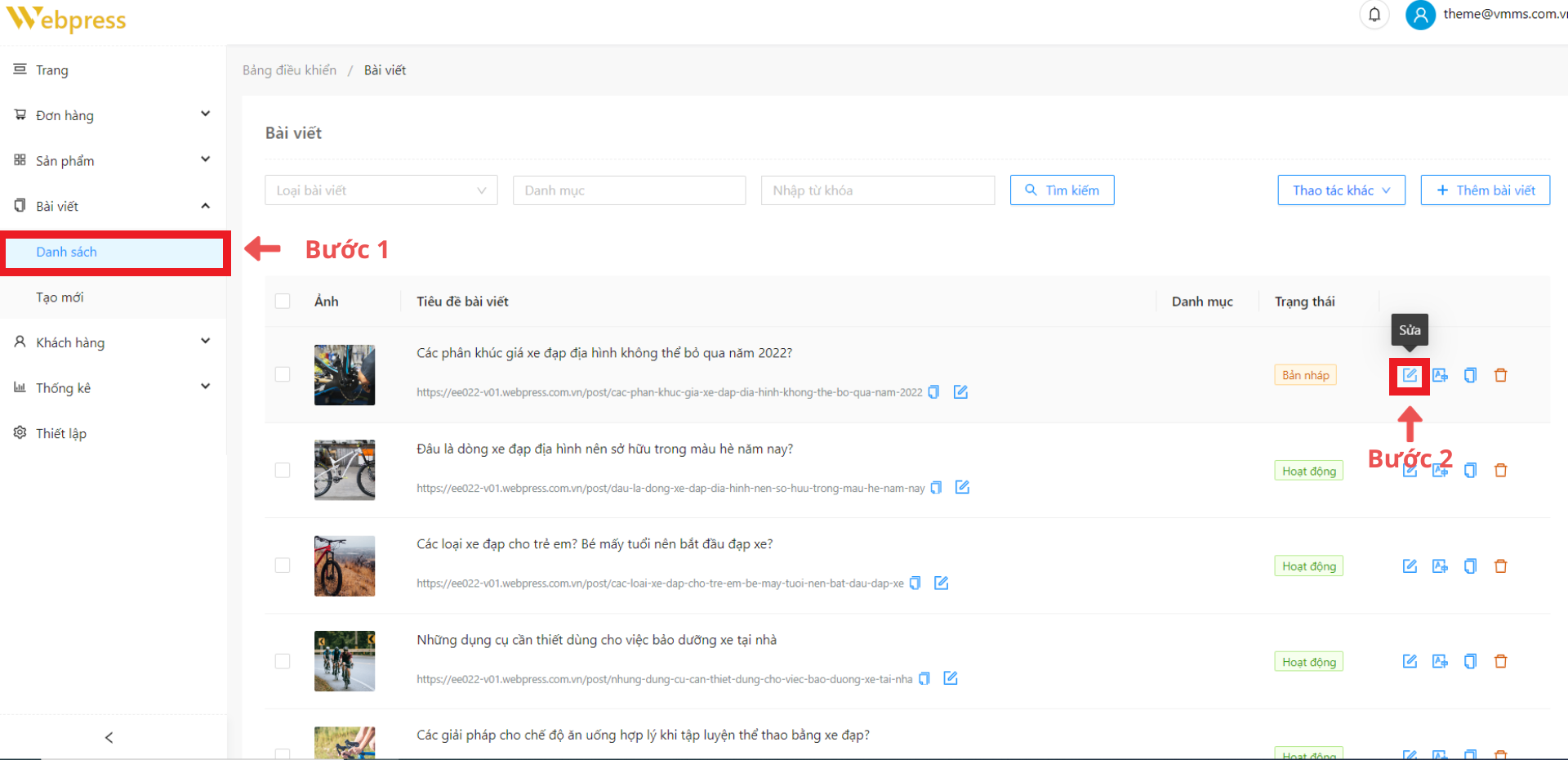Click the edit (Sửa) icon for first post

pyautogui.click(x=1410, y=376)
